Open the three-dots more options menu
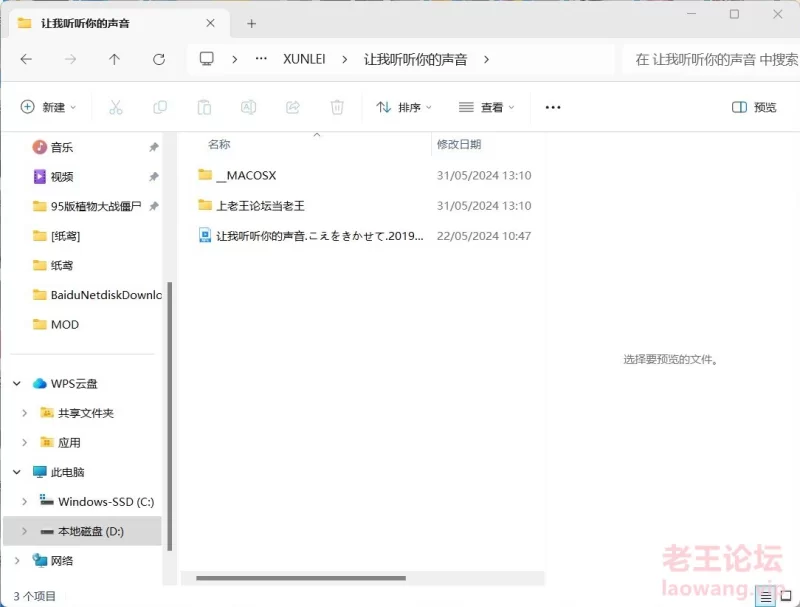The height and width of the screenshot is (607, 800). tap(553, 107)
